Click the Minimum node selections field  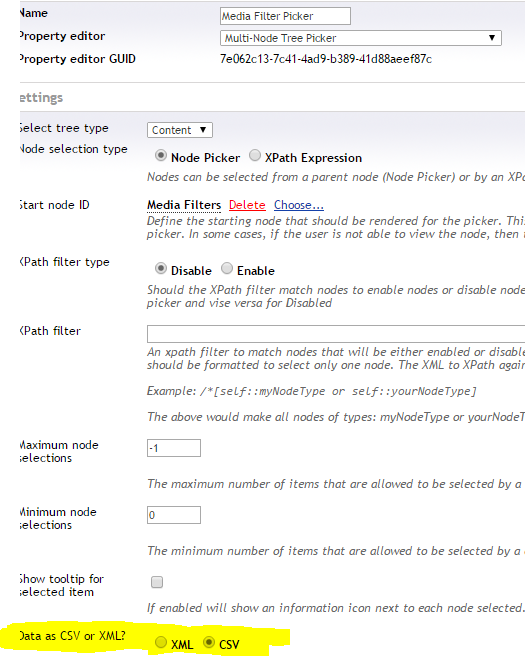pos(174,515)
